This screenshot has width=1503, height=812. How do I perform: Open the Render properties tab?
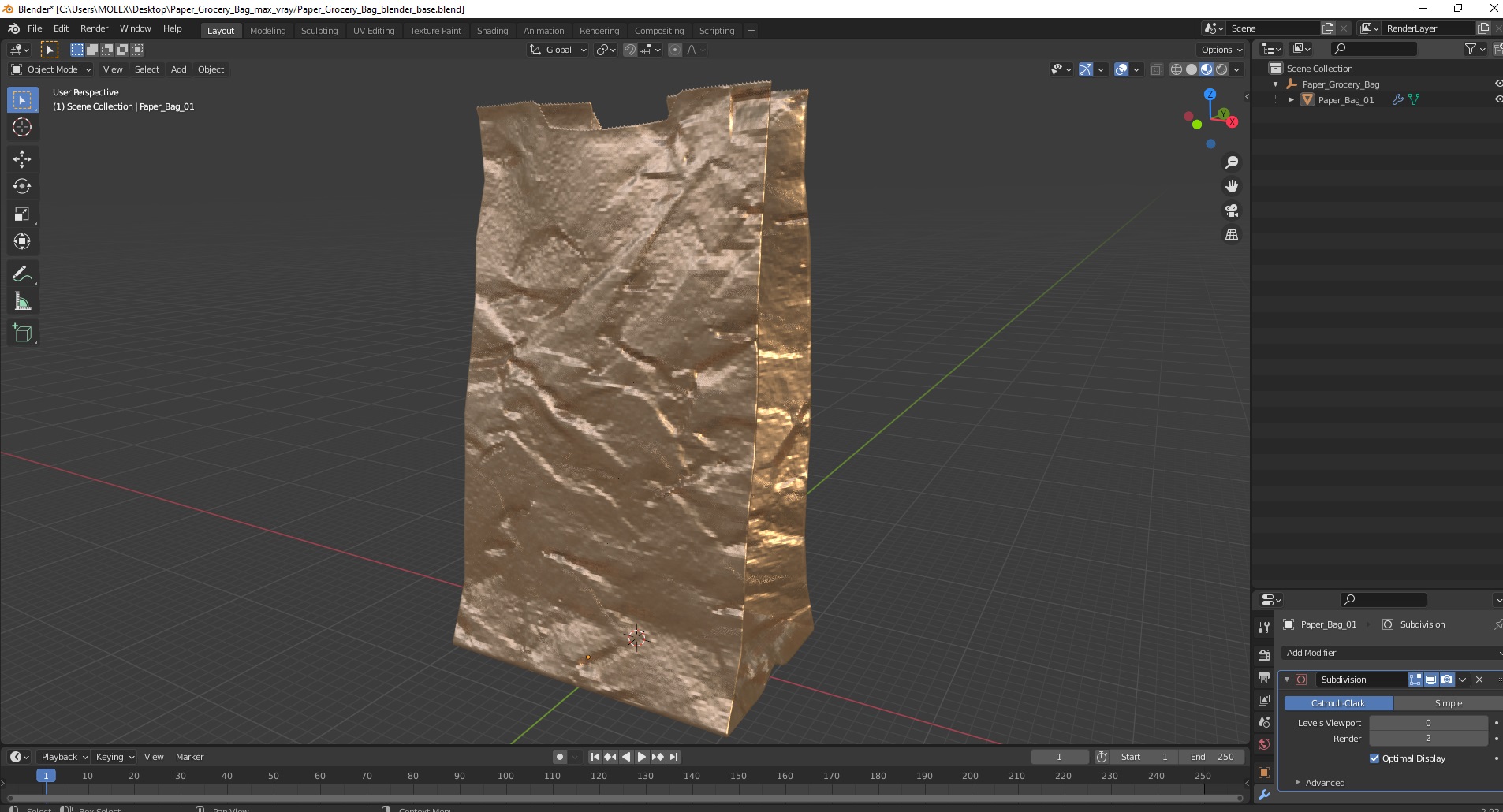tap(1264, 655)
